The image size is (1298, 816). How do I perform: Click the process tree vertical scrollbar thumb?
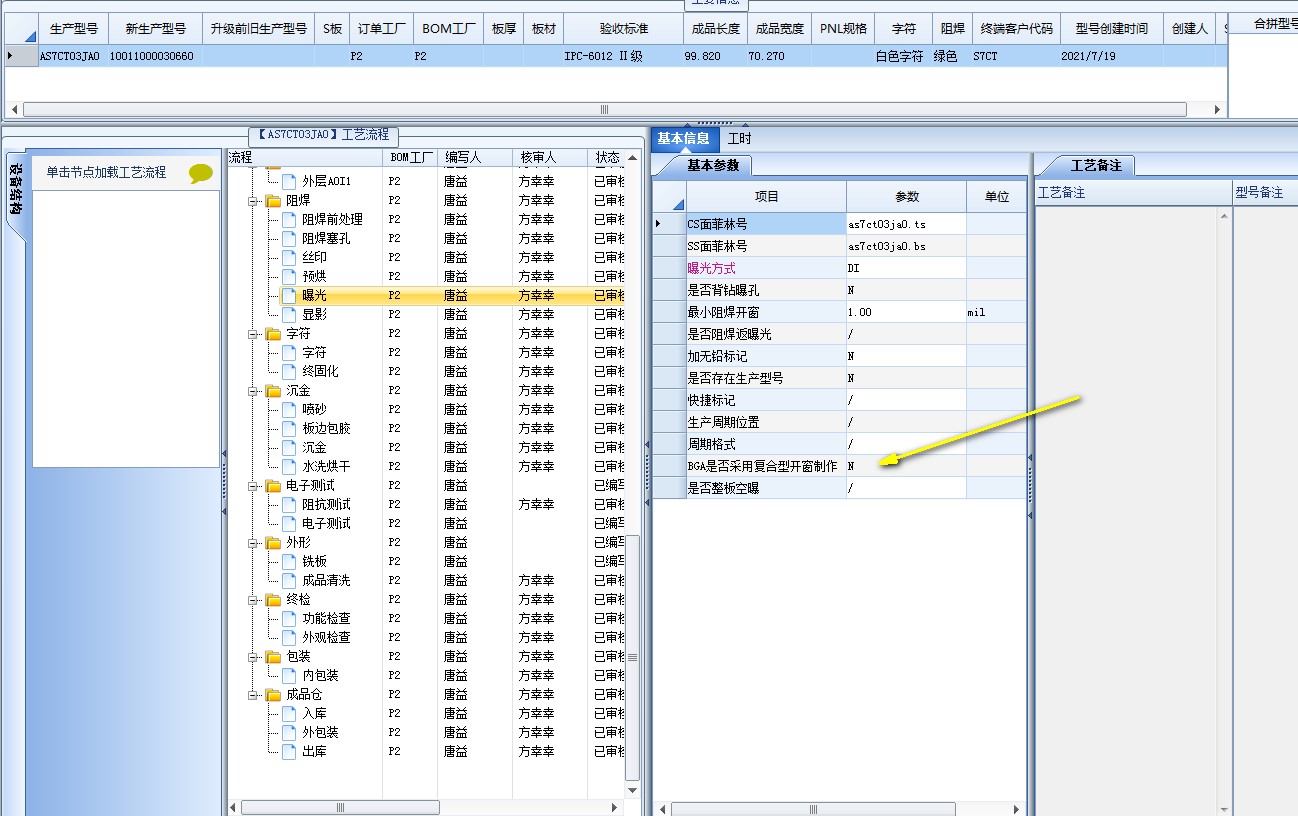(632, 658)
